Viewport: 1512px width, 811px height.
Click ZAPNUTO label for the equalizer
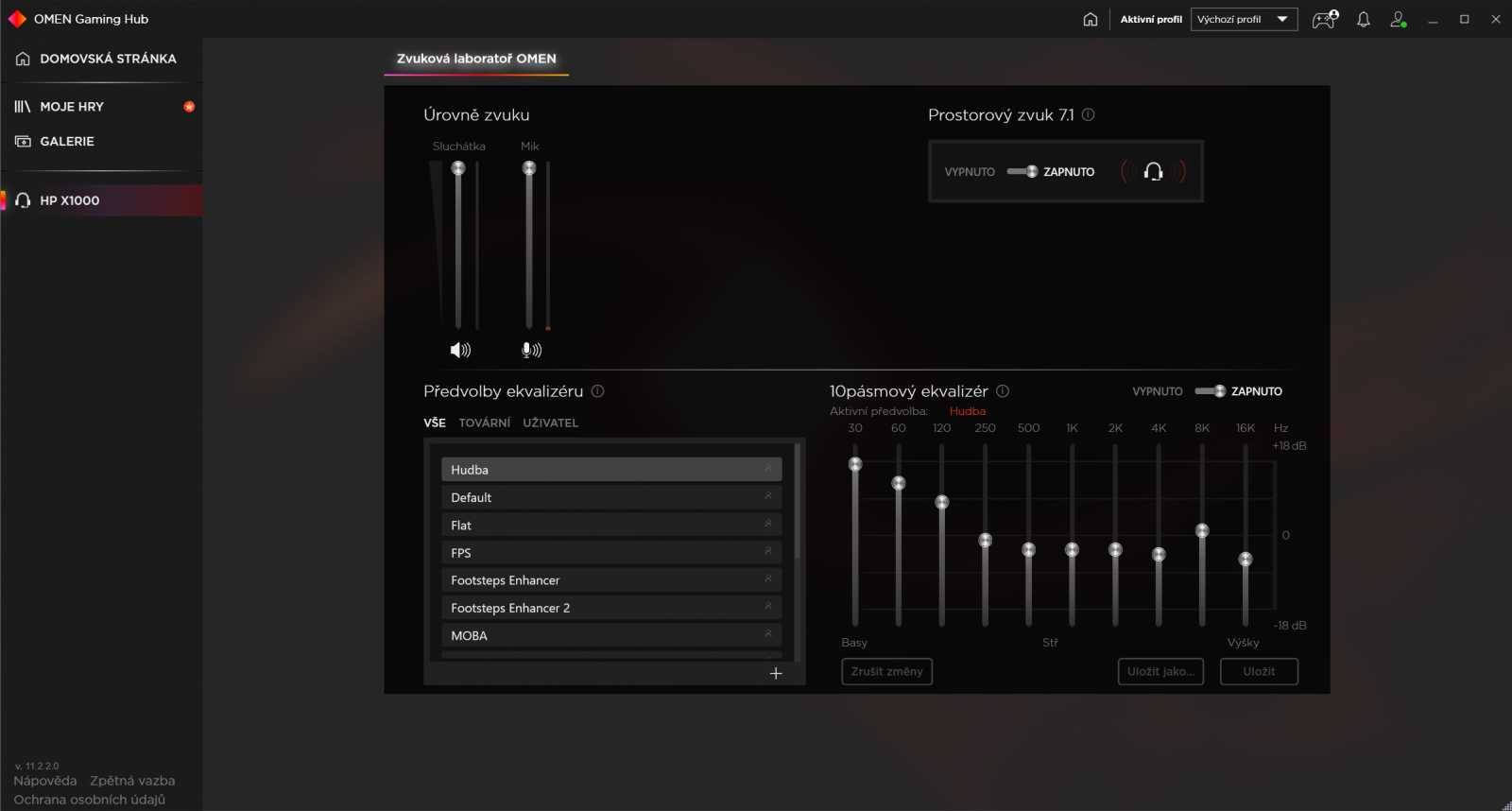(1257, 391)
